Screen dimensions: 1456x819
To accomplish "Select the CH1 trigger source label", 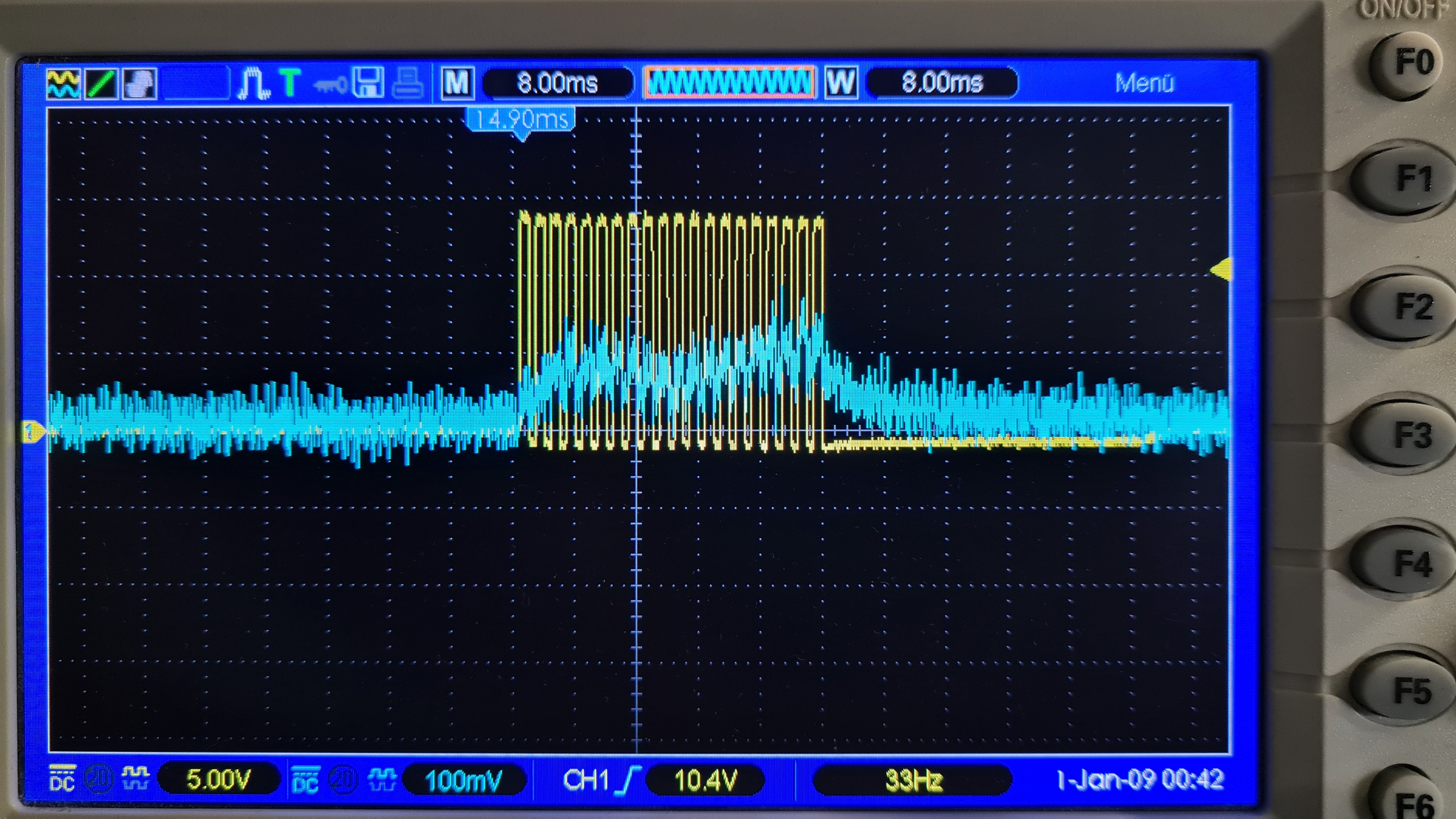I will tap(586, 780).
